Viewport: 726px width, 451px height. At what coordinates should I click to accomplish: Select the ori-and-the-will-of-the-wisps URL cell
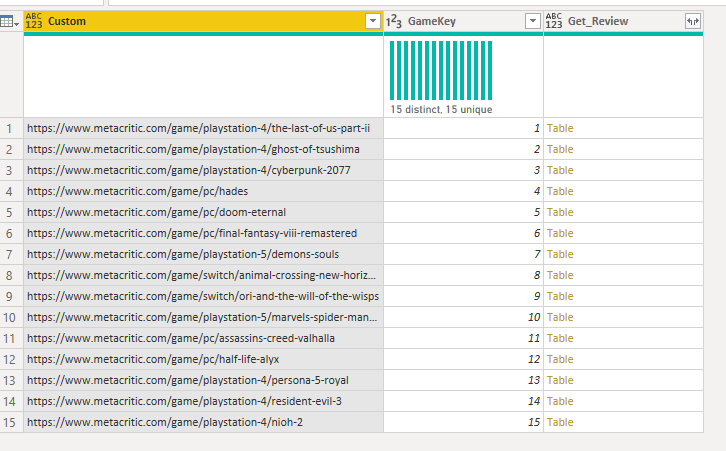(x=204, y=296)
